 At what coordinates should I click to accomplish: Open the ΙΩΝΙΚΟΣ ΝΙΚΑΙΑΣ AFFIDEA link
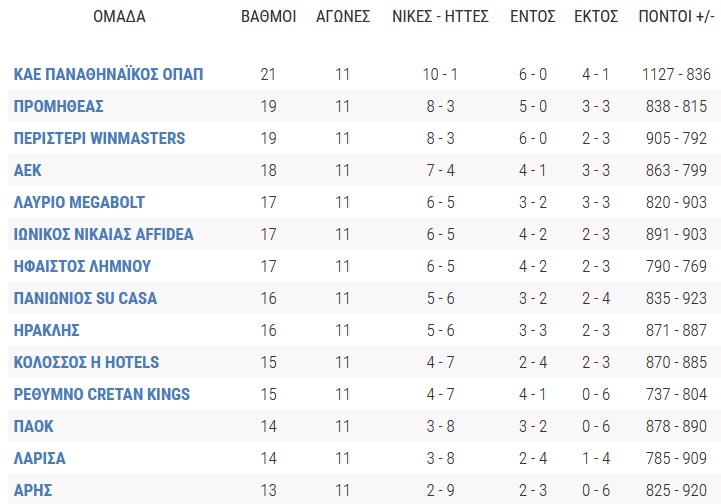pos(103,234)
